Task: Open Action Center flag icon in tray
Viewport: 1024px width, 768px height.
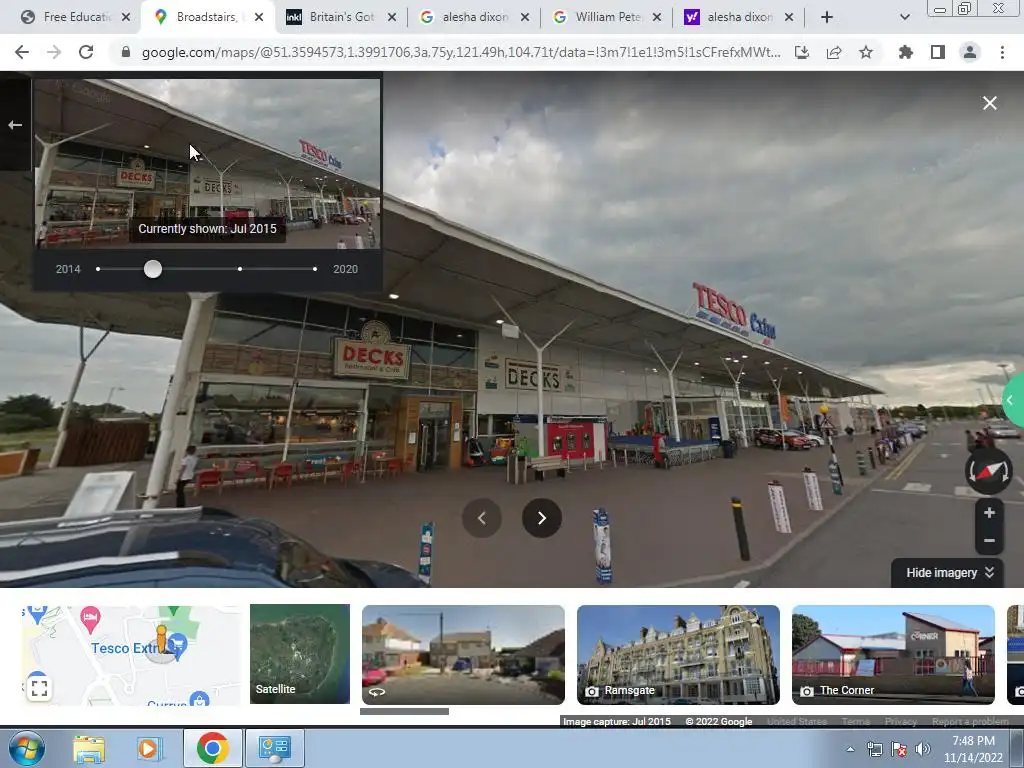Action: [899, 749]
